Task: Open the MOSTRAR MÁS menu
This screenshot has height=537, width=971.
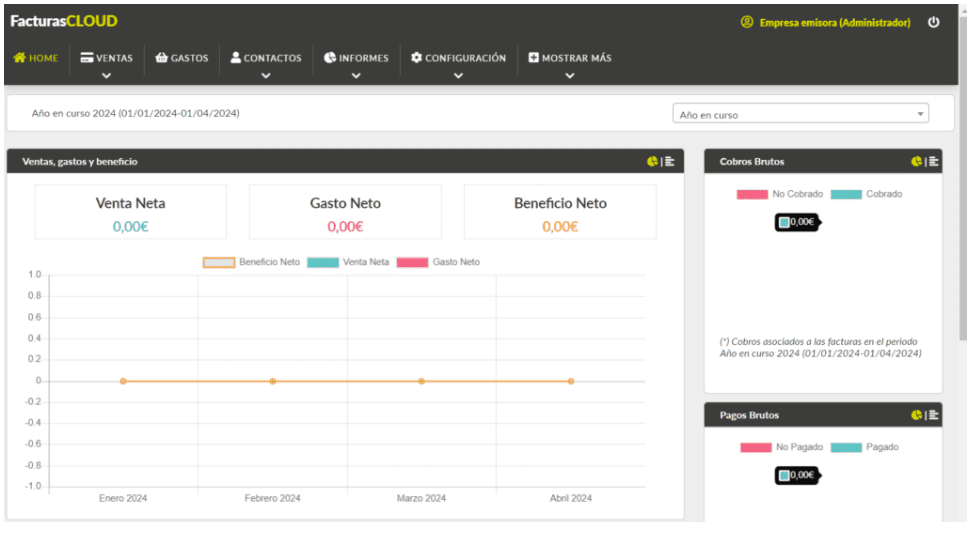Action: tap(570, 58)
